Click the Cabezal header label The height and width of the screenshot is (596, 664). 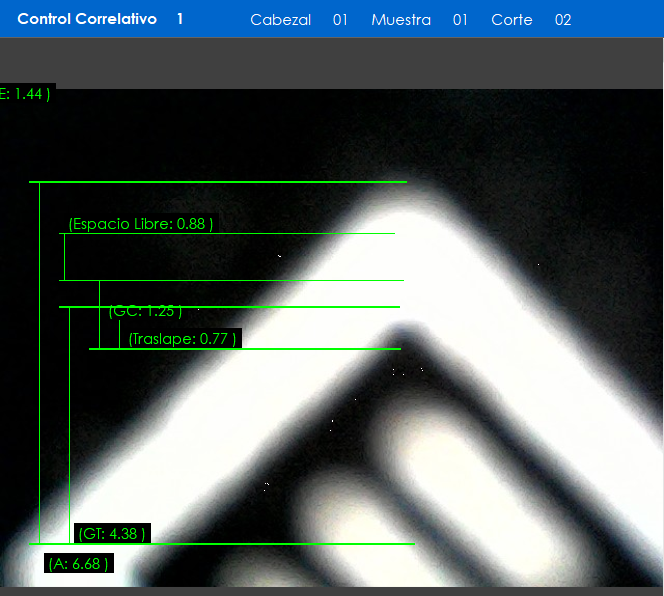pos(280,20)
